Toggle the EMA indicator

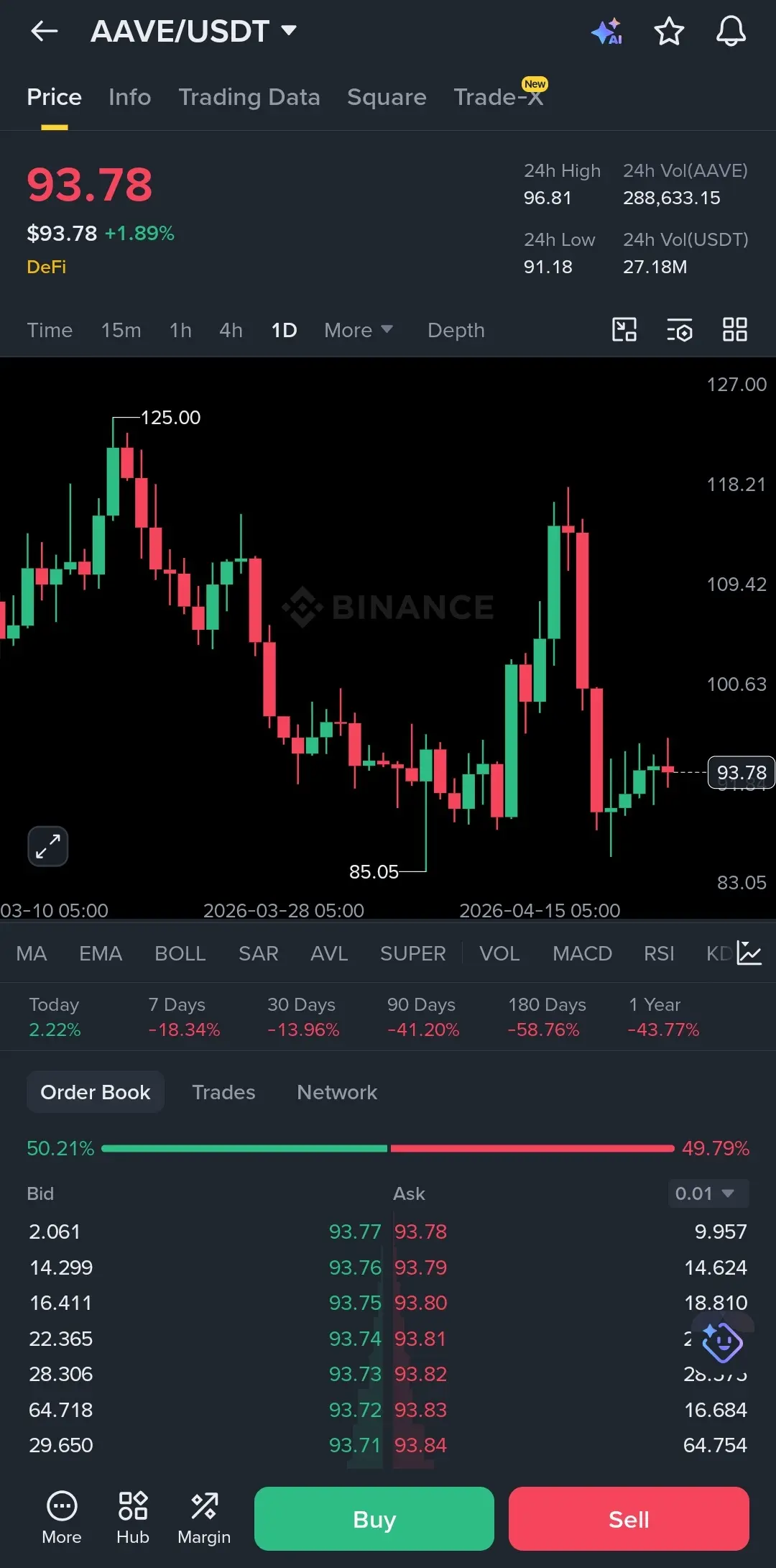click(101, 953)
